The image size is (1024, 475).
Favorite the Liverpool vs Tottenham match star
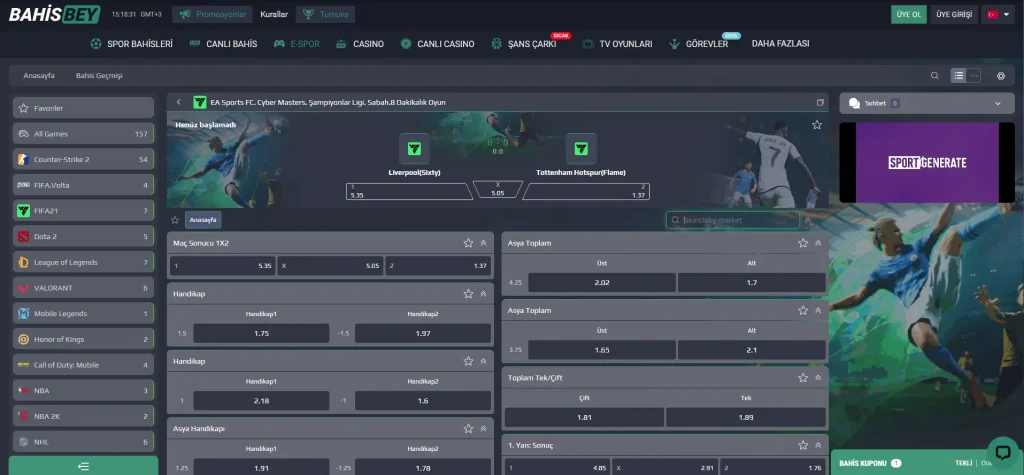pyautogui.click(x=816, y=125)
